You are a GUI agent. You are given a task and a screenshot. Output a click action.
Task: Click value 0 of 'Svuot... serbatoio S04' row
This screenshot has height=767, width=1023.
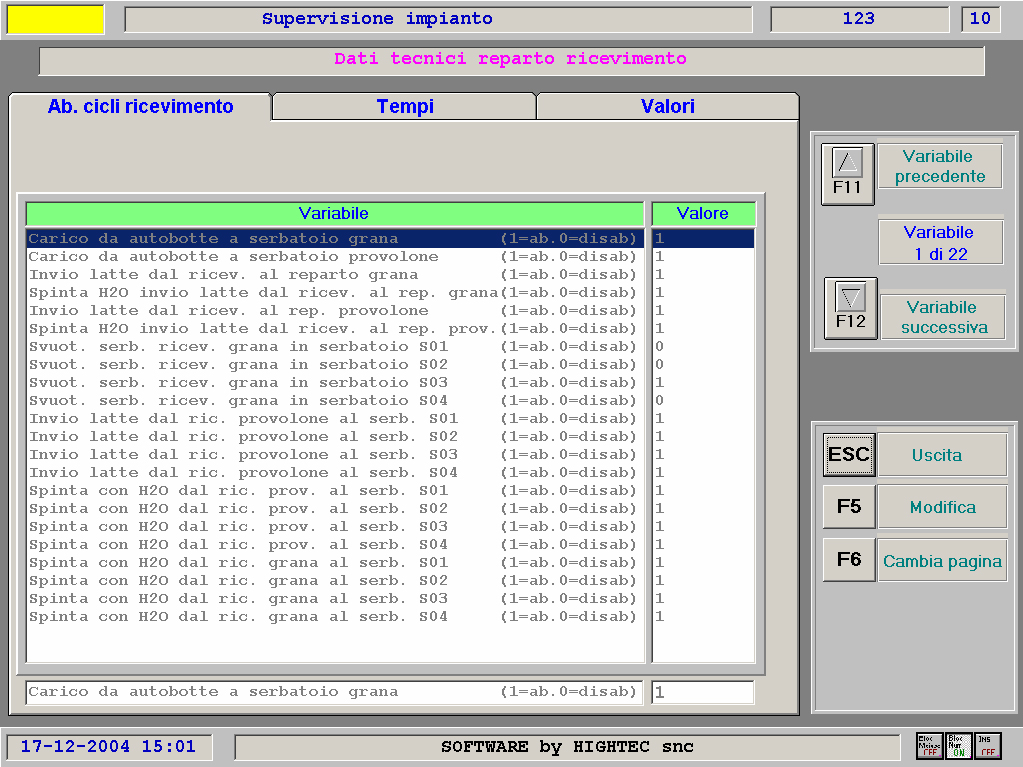660,401
